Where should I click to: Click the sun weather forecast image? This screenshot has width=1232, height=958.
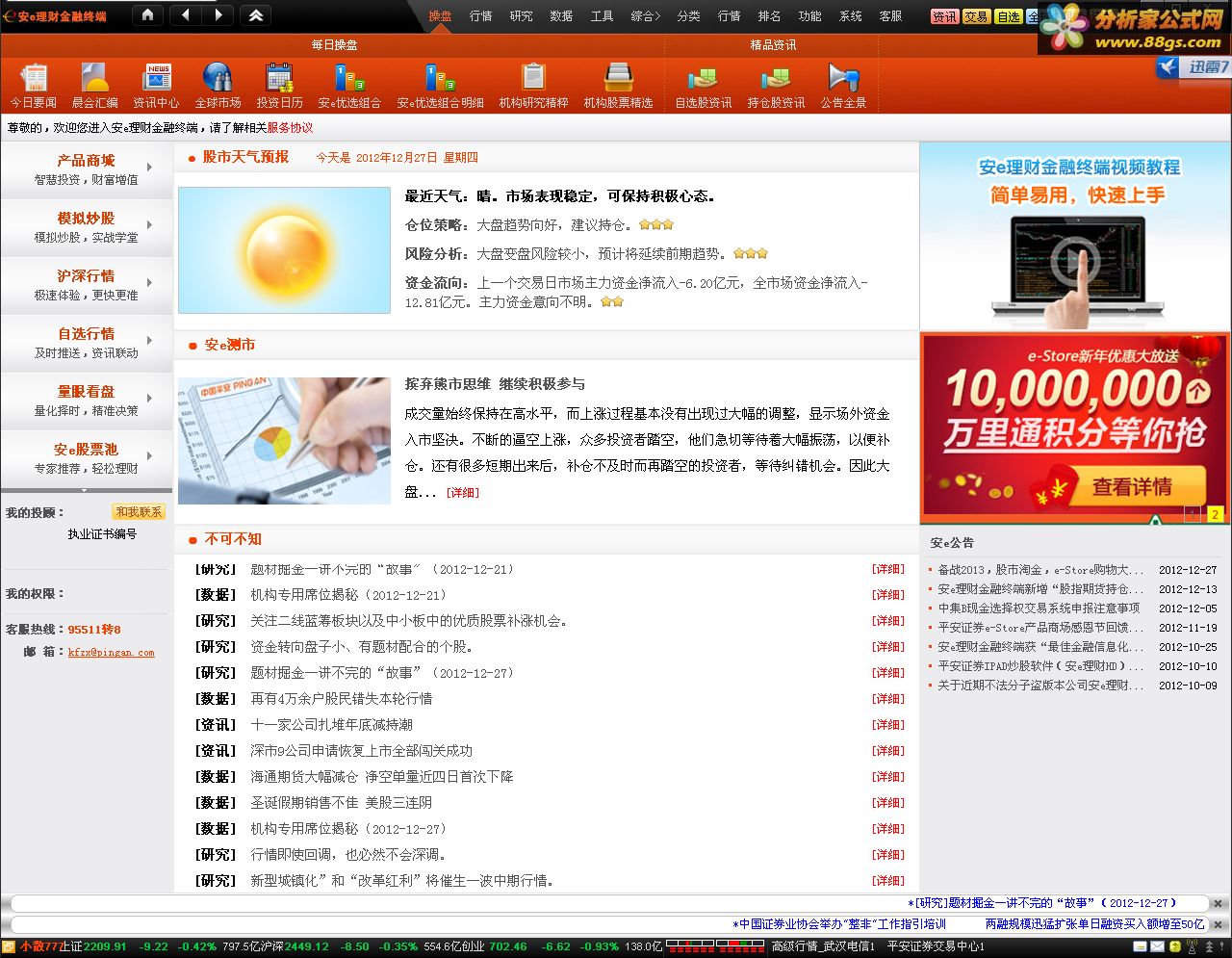tap(284, 250)
